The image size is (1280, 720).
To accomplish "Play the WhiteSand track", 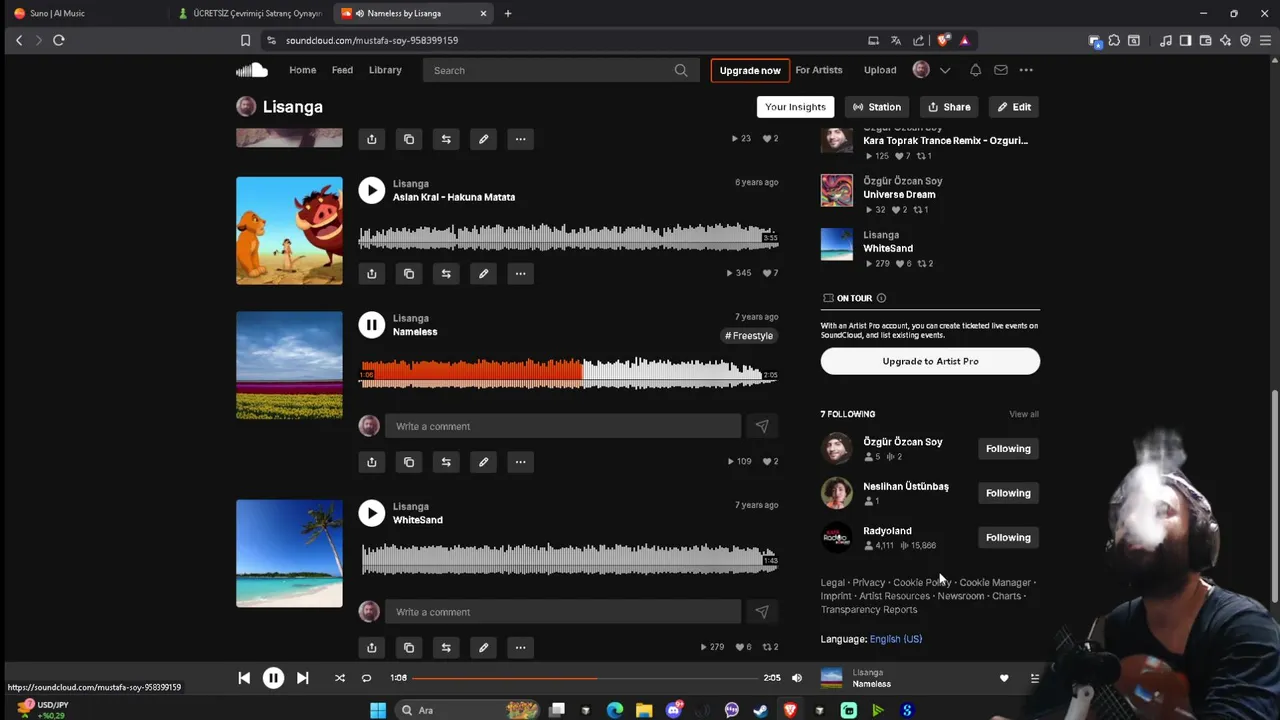I will click(x=372, y=513).
